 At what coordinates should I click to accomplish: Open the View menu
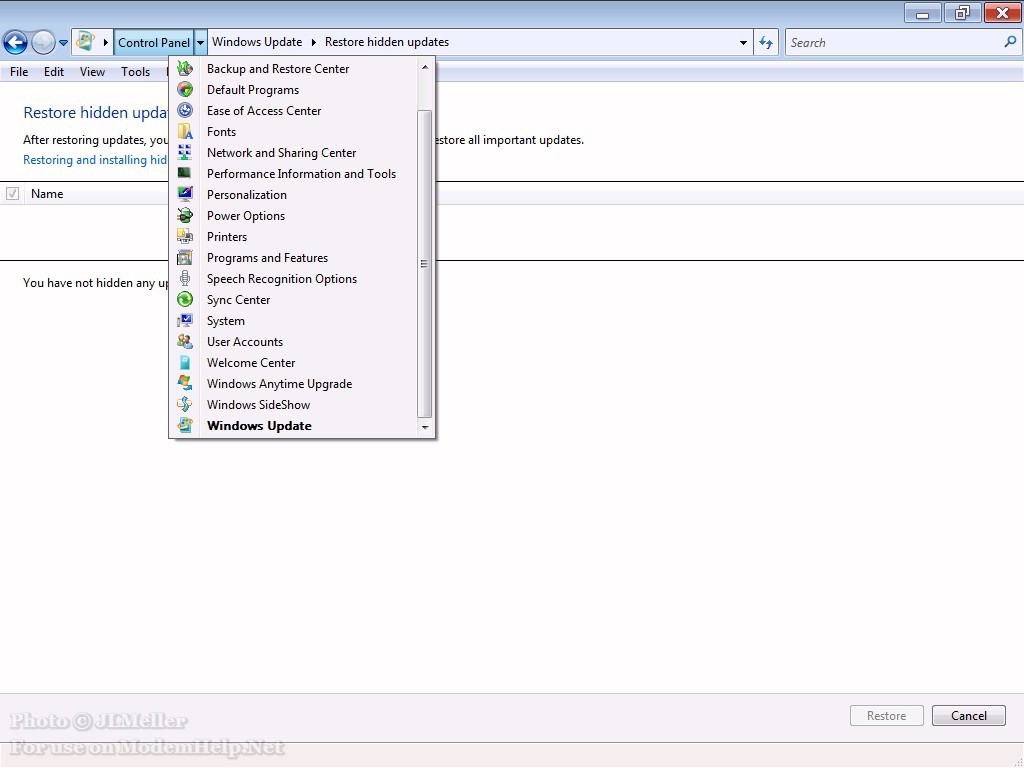[92, 72]
